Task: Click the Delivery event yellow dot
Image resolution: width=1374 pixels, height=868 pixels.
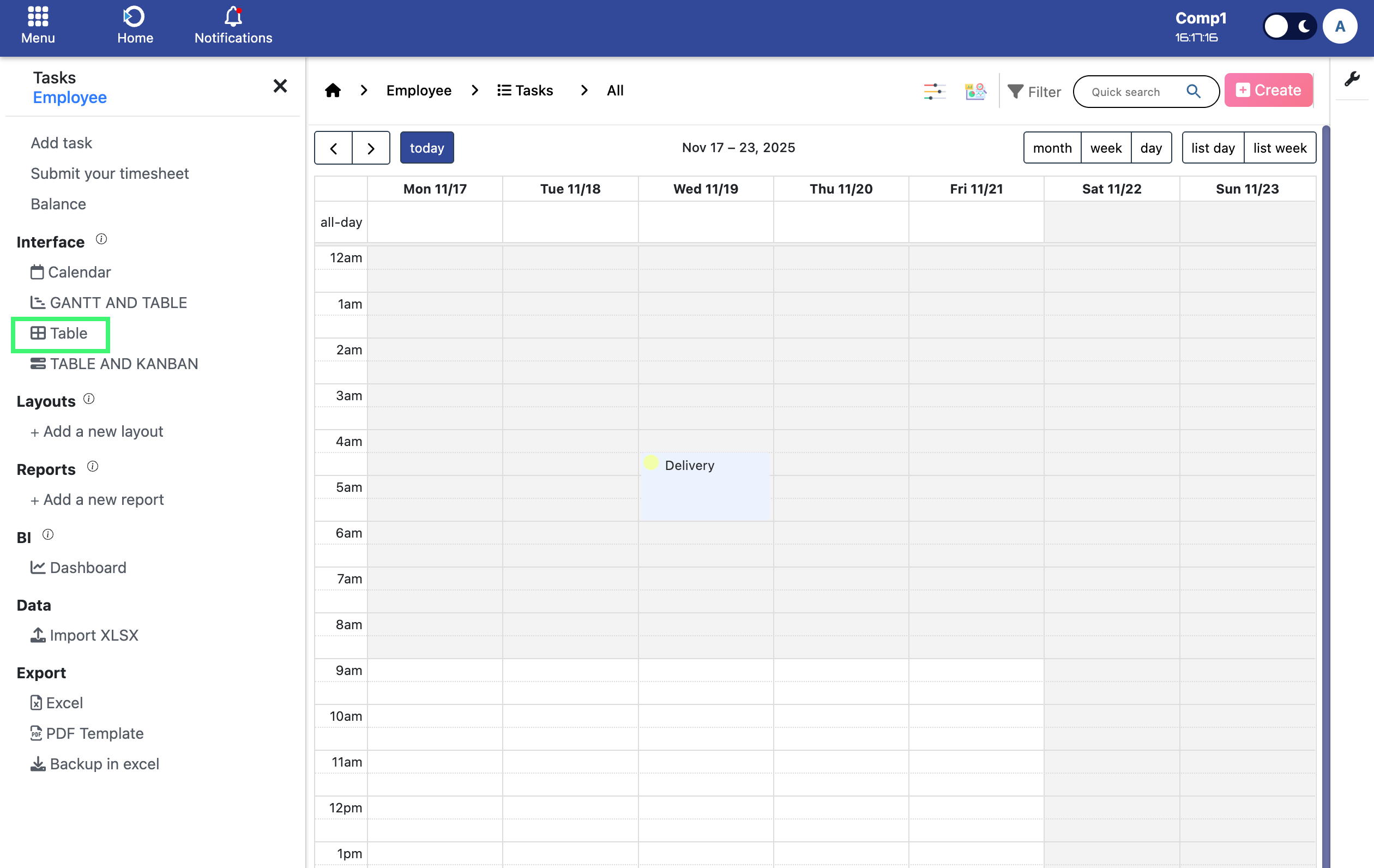Action: point(650,463)
